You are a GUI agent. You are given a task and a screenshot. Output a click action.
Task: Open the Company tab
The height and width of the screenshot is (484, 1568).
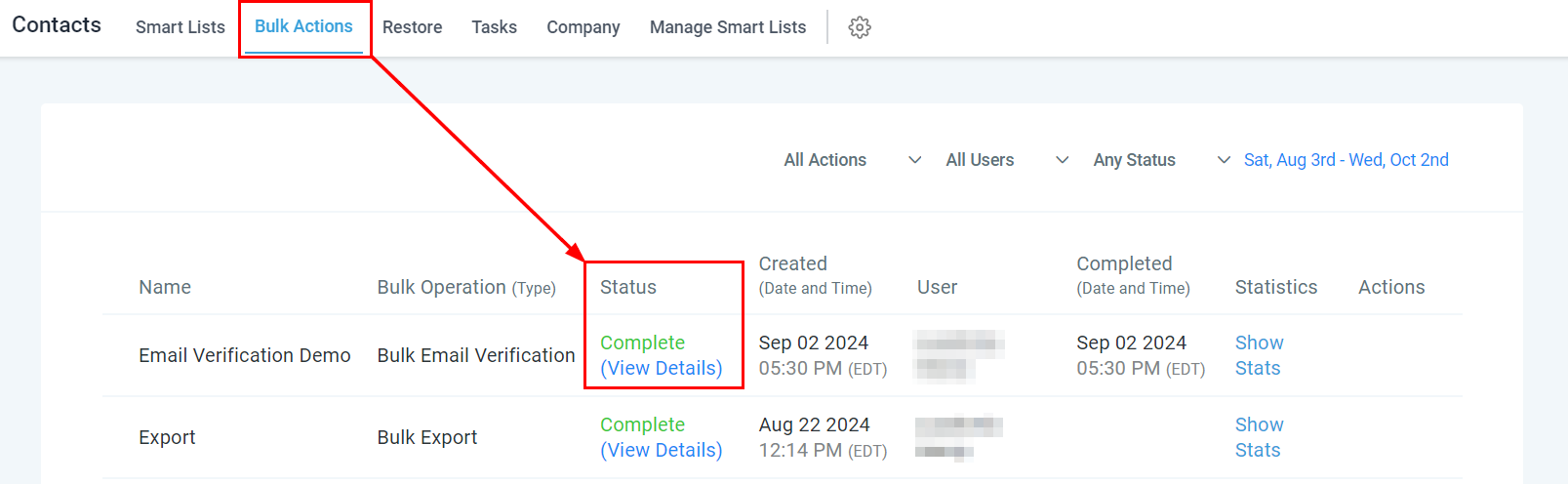tap(583, 27)
